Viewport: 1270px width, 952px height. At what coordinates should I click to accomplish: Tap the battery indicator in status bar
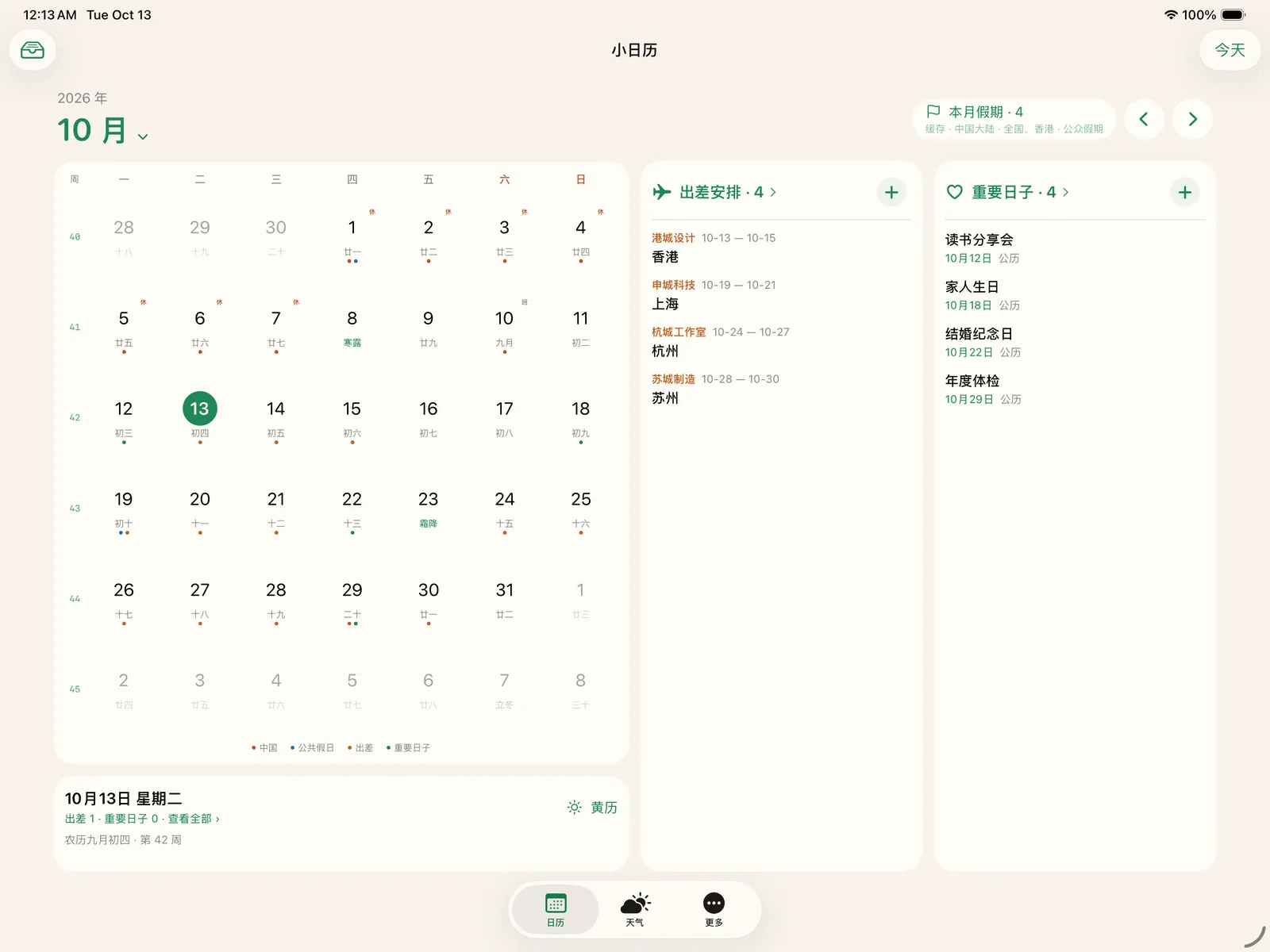point(1233,15)
